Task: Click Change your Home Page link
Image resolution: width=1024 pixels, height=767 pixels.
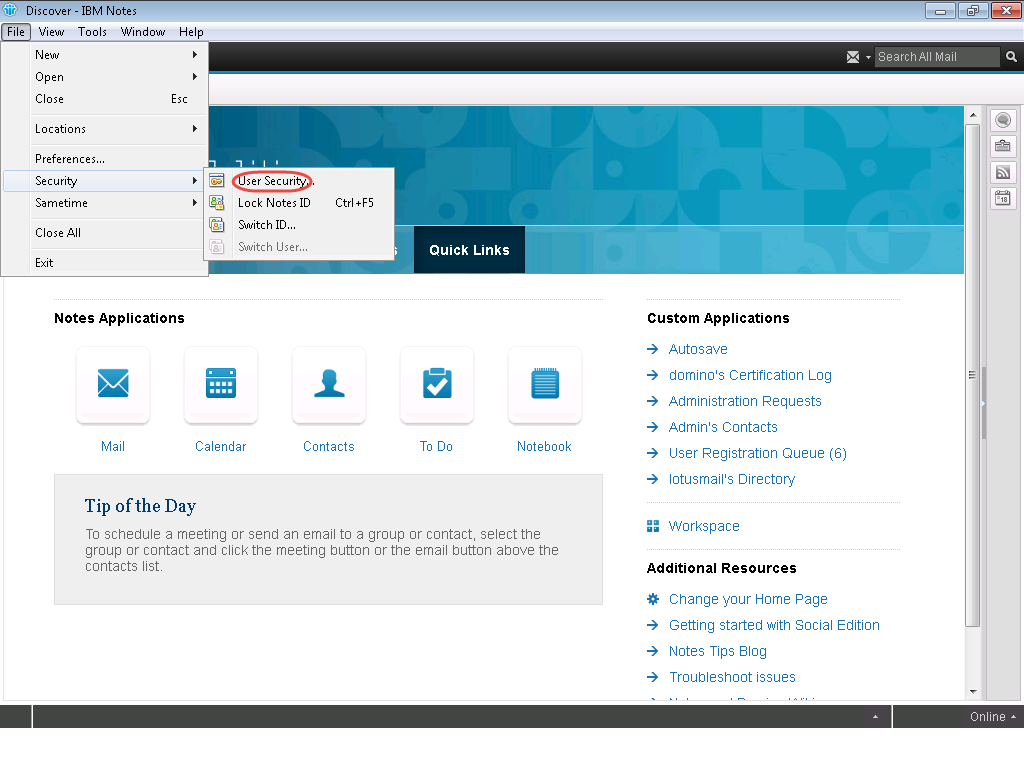Action: tap(748, 599)
